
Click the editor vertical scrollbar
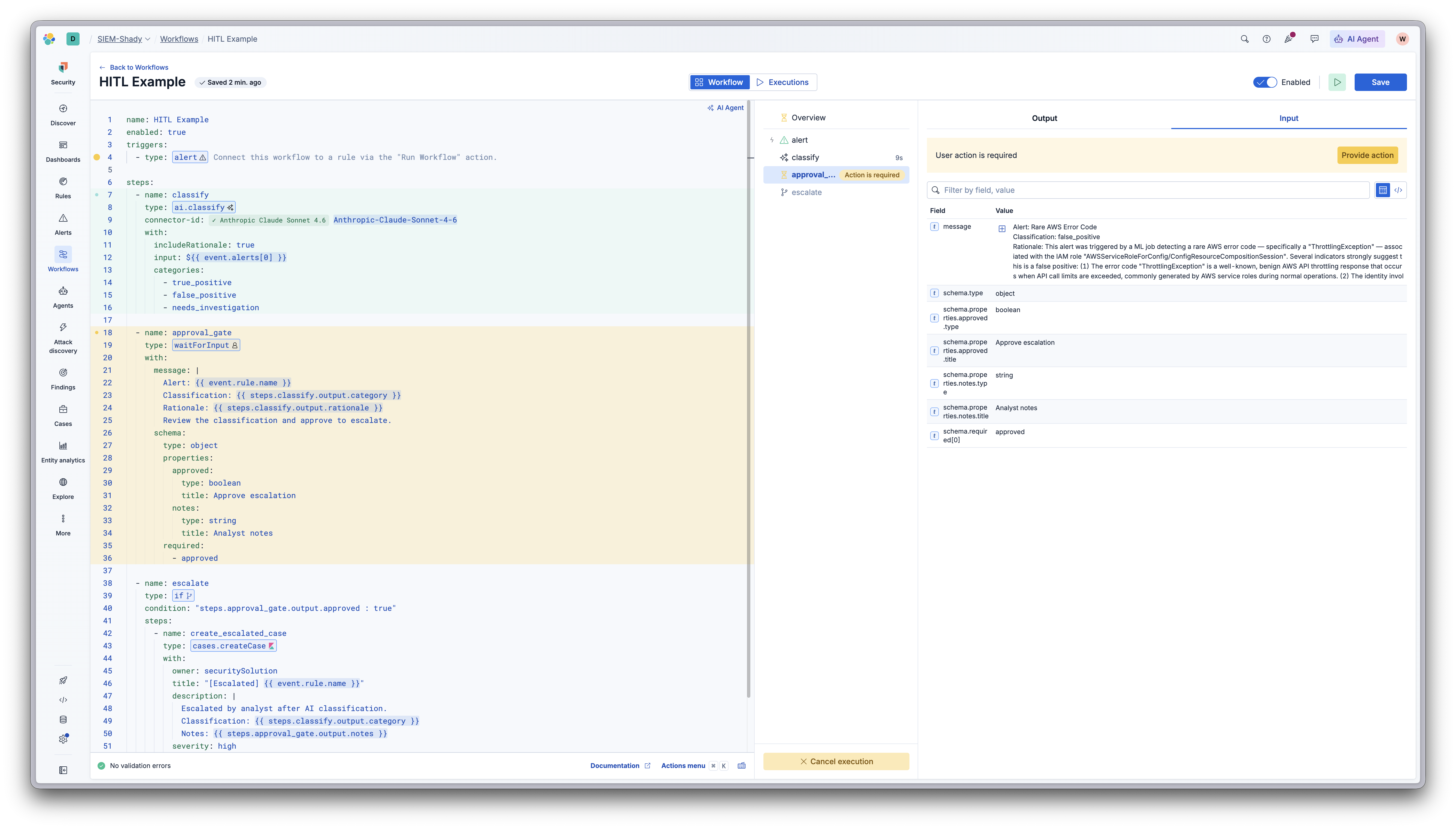(748, 398)
